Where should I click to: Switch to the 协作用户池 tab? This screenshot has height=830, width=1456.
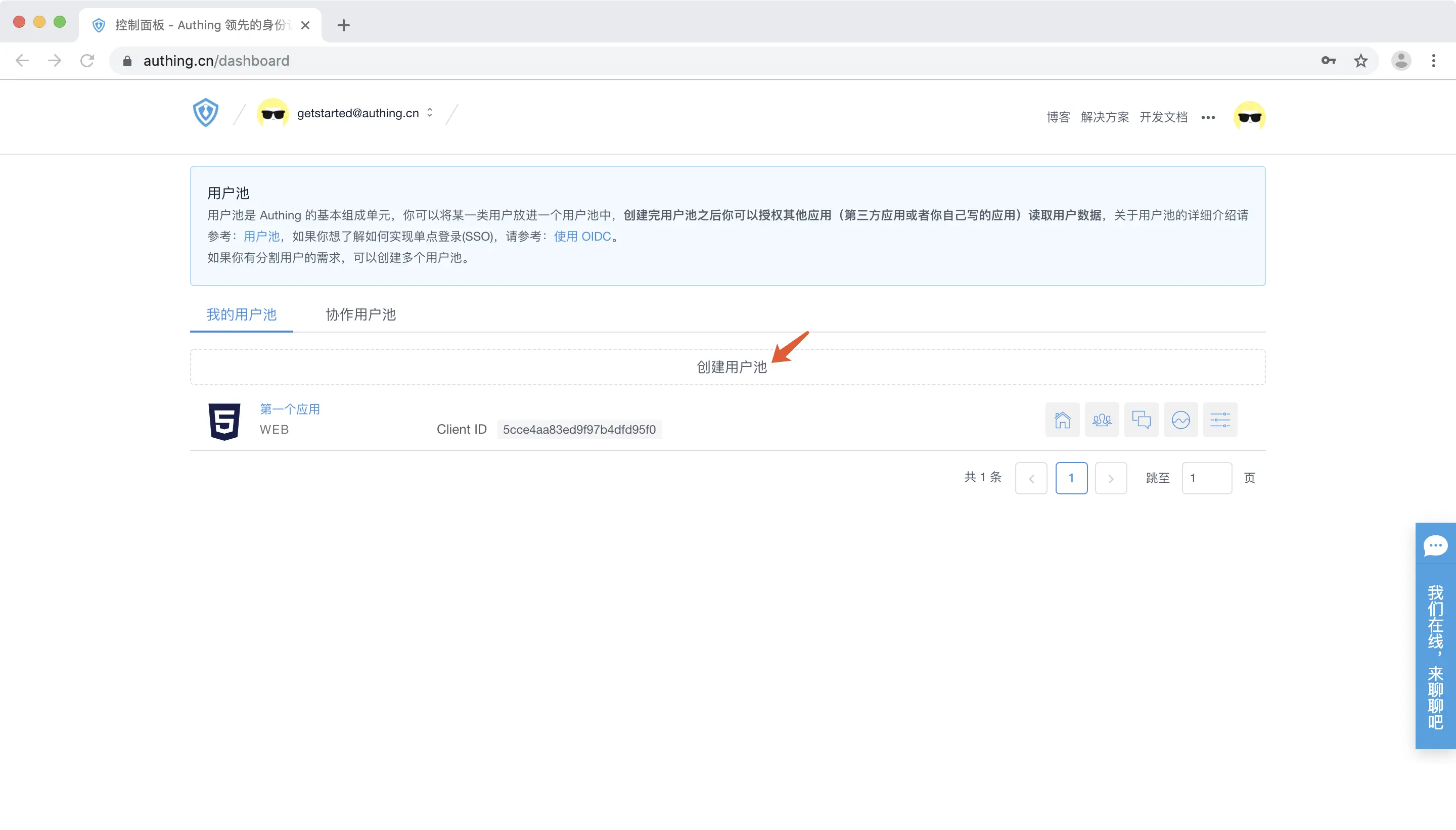(x=360, y=315)
